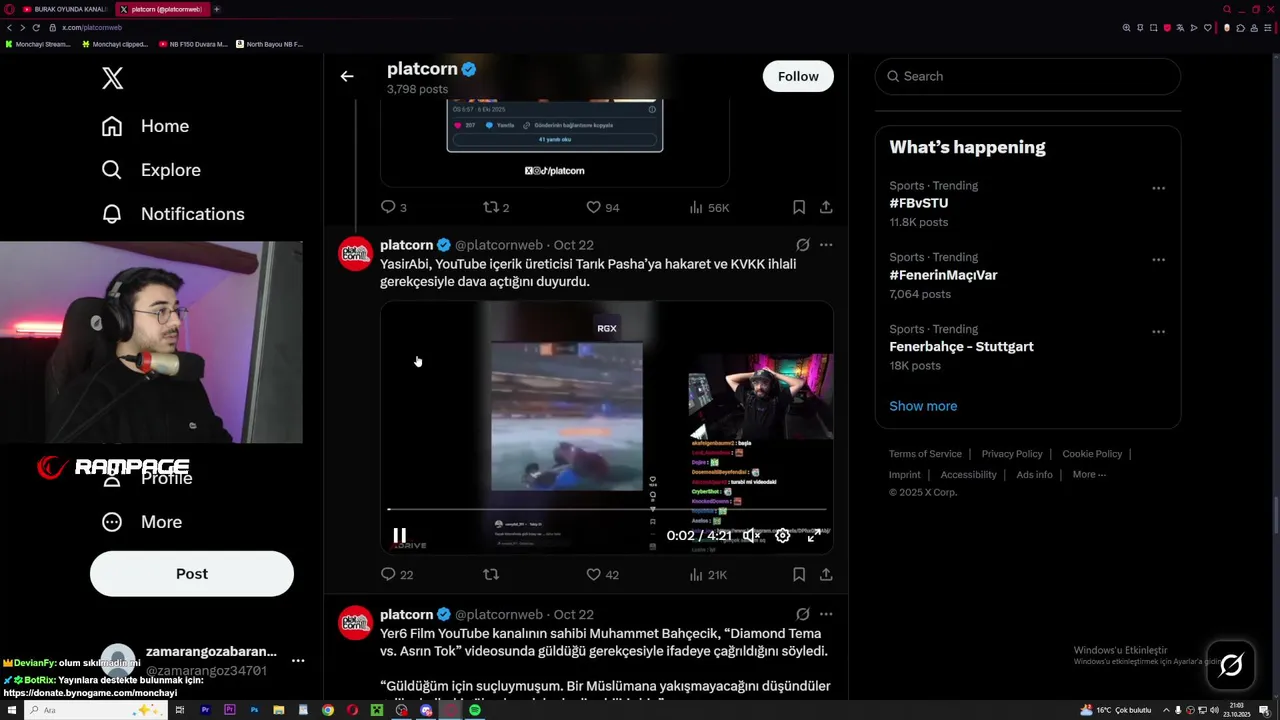
Task: Open a new browser tab
Action: coord(217,9)
